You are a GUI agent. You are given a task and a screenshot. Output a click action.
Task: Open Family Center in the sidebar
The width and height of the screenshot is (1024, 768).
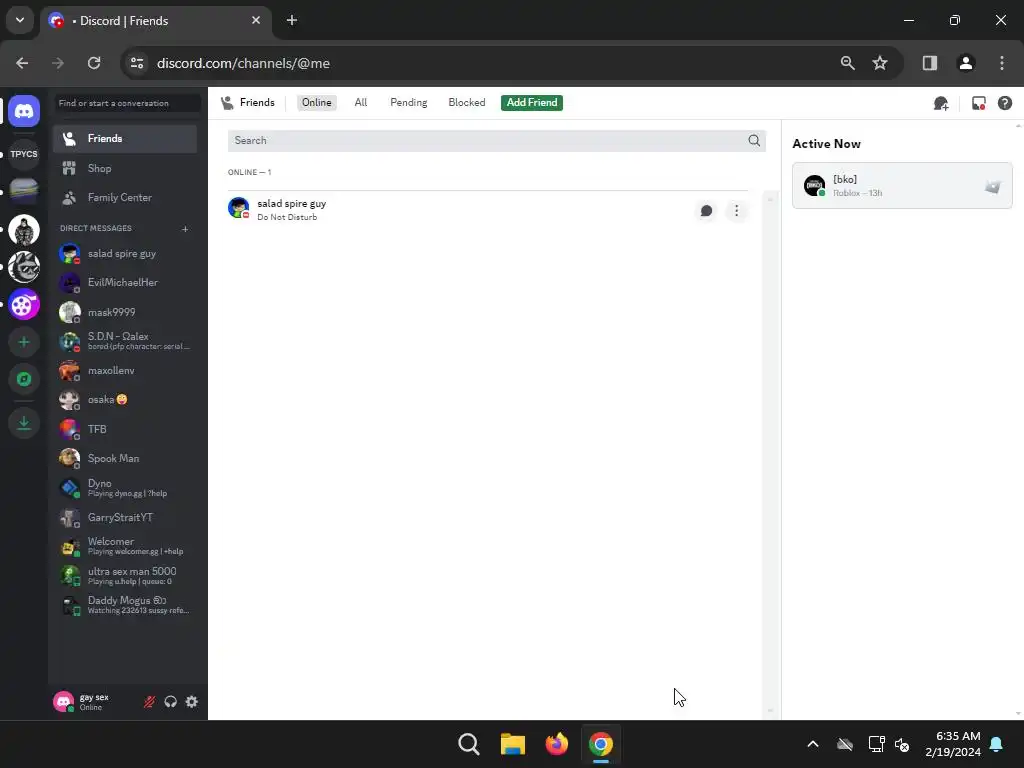click(x=125, y=197)
